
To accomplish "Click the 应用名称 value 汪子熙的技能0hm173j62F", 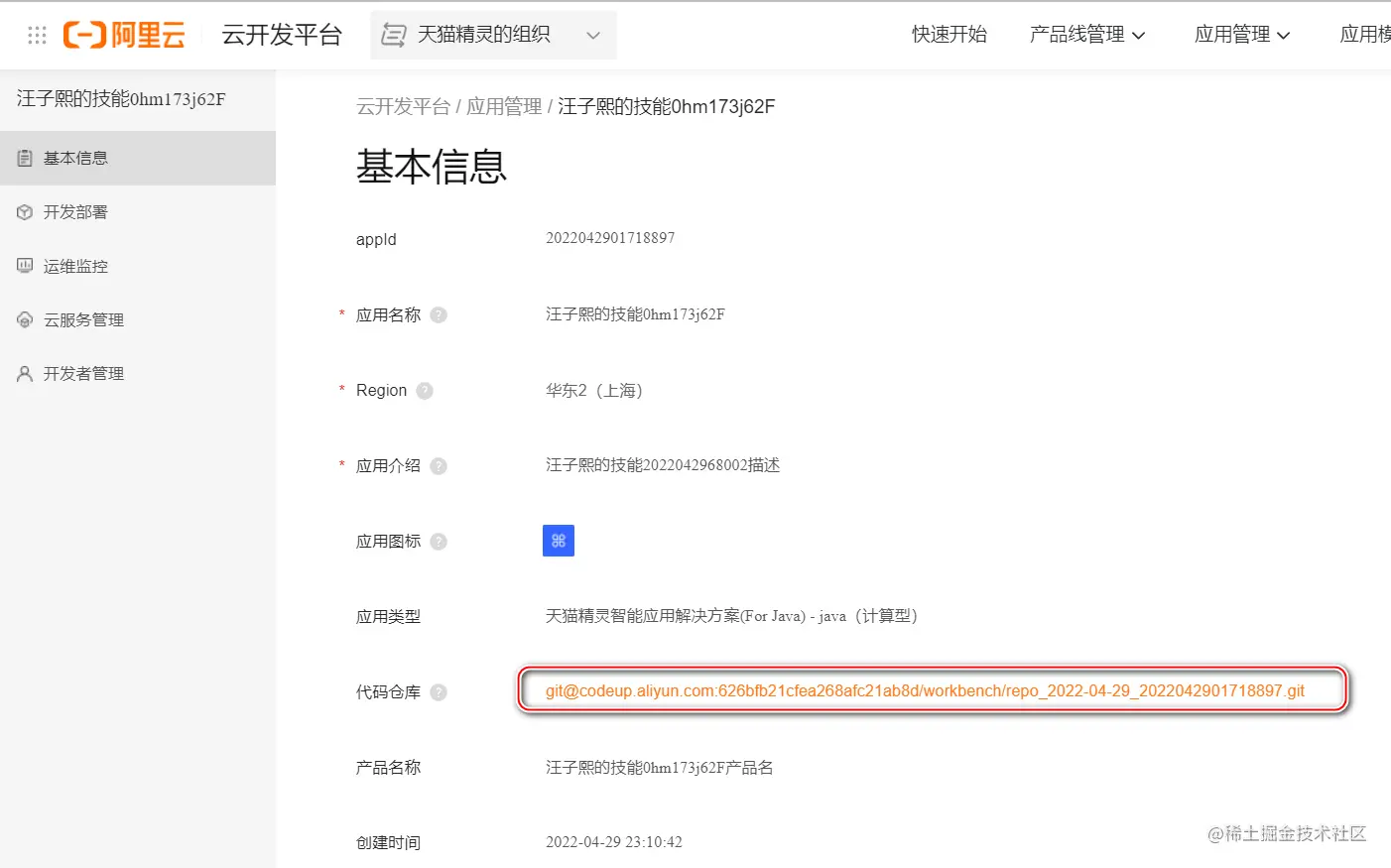I will pos(635,314).
